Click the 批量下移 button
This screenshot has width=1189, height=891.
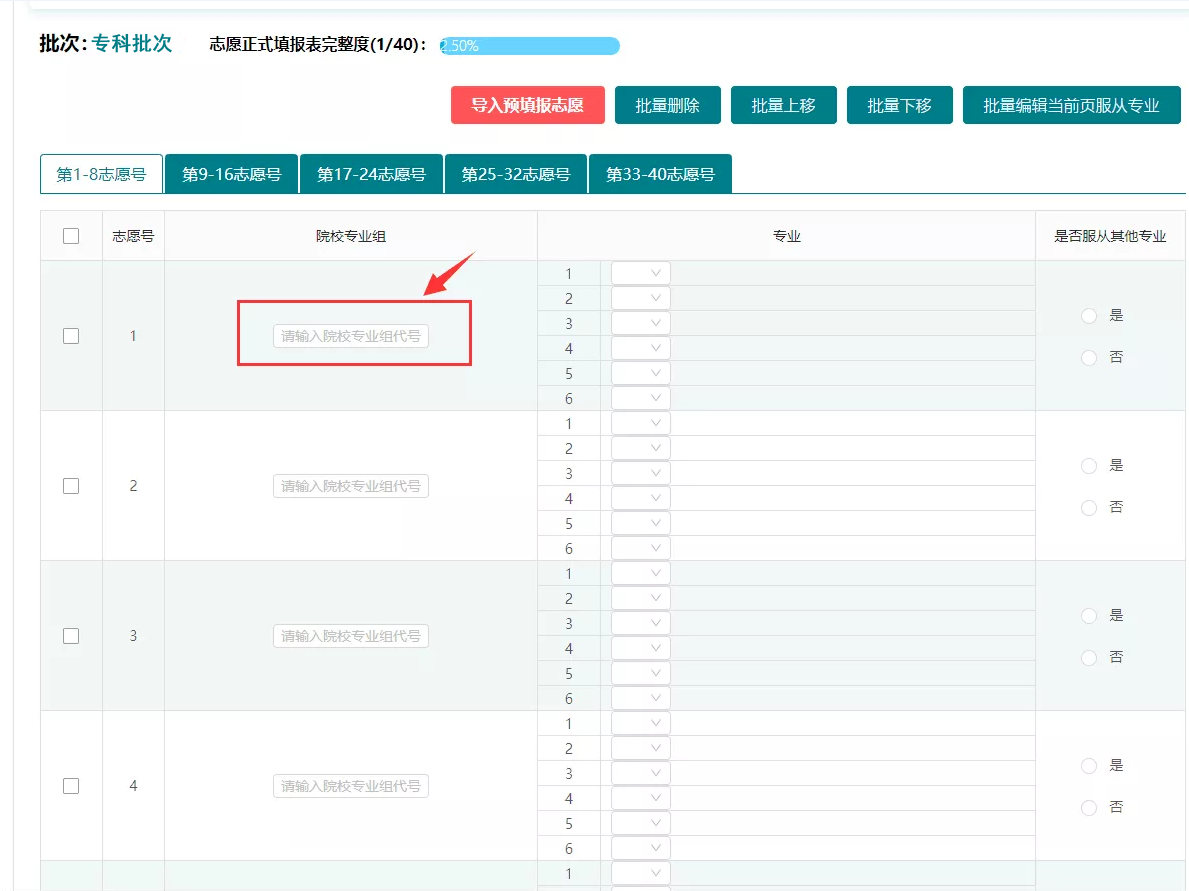[x=899, y=105]
